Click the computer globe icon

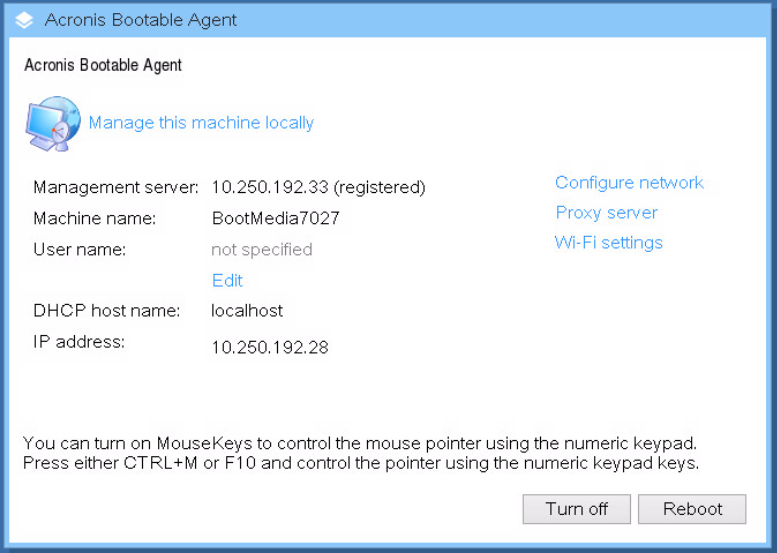(53, 124)
